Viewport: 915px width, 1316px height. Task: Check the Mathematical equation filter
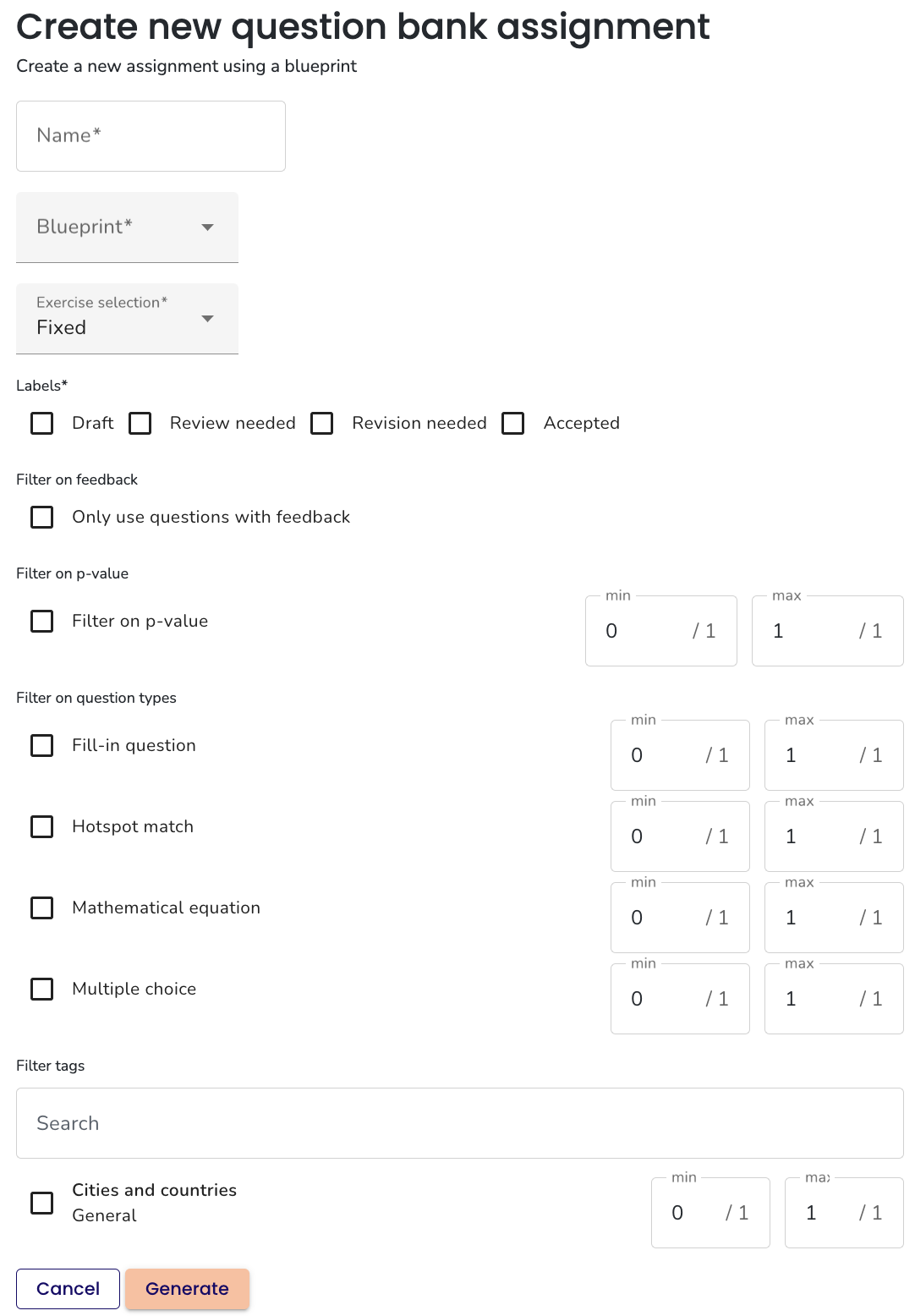(x=41, y=907)
